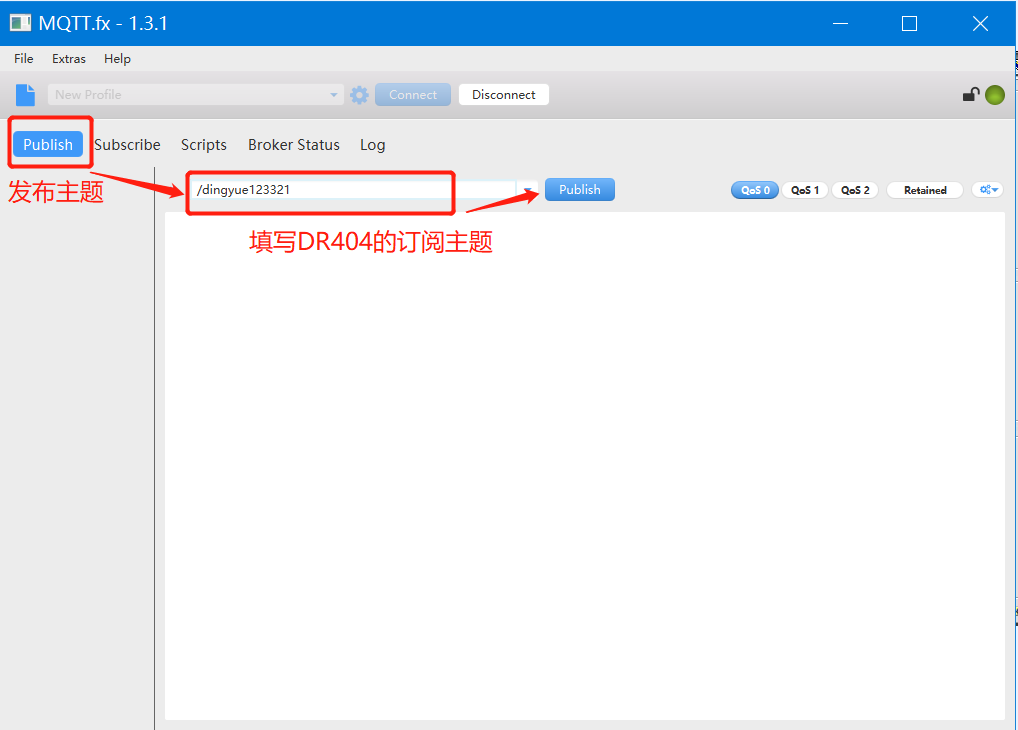Click the green connection status indicator
Viewport: 1018px width, 730px height.
coord(994,95)
